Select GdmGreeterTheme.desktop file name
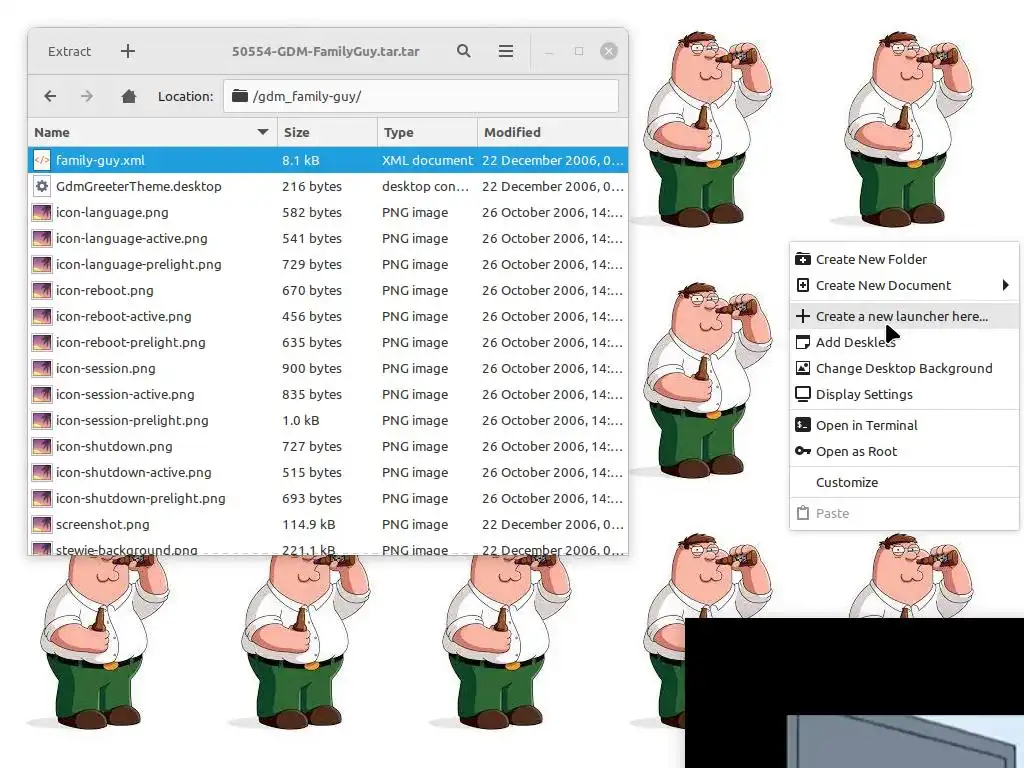Image resolution: width=1024 pixels, height=768 pixels. 138,186
